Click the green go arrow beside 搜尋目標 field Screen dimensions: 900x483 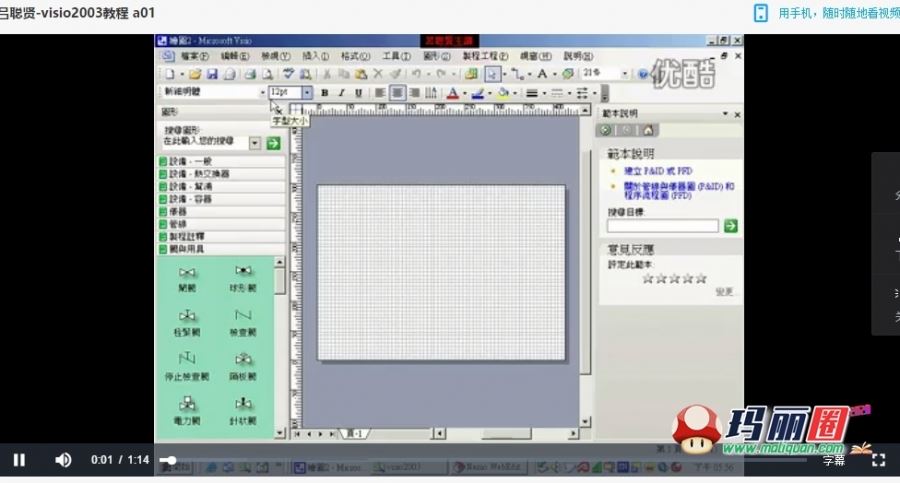[x=731, y=226]
